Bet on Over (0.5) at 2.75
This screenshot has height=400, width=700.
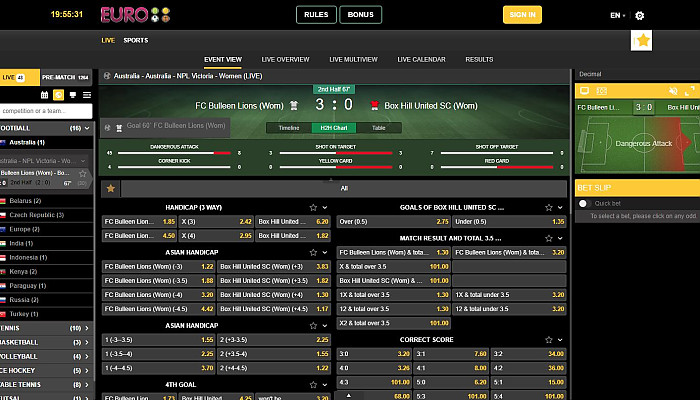tap(393, 222)
